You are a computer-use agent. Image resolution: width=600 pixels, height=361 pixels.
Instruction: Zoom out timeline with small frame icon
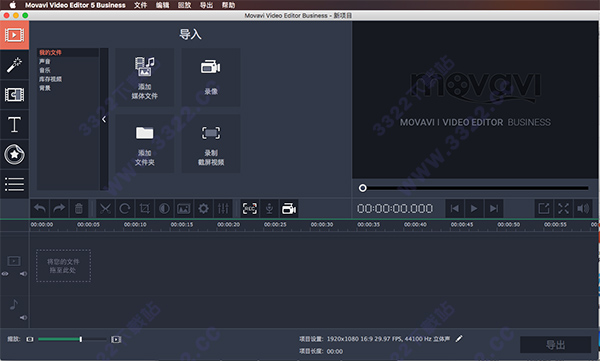tap(30, 339)
